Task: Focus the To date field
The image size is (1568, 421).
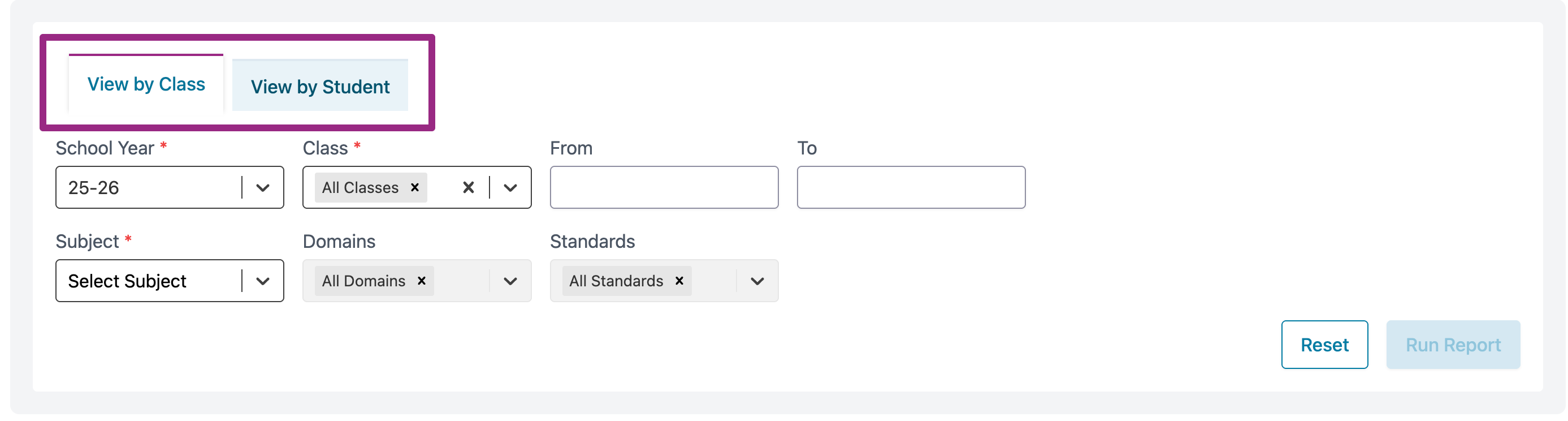Action: pos(911,188)
